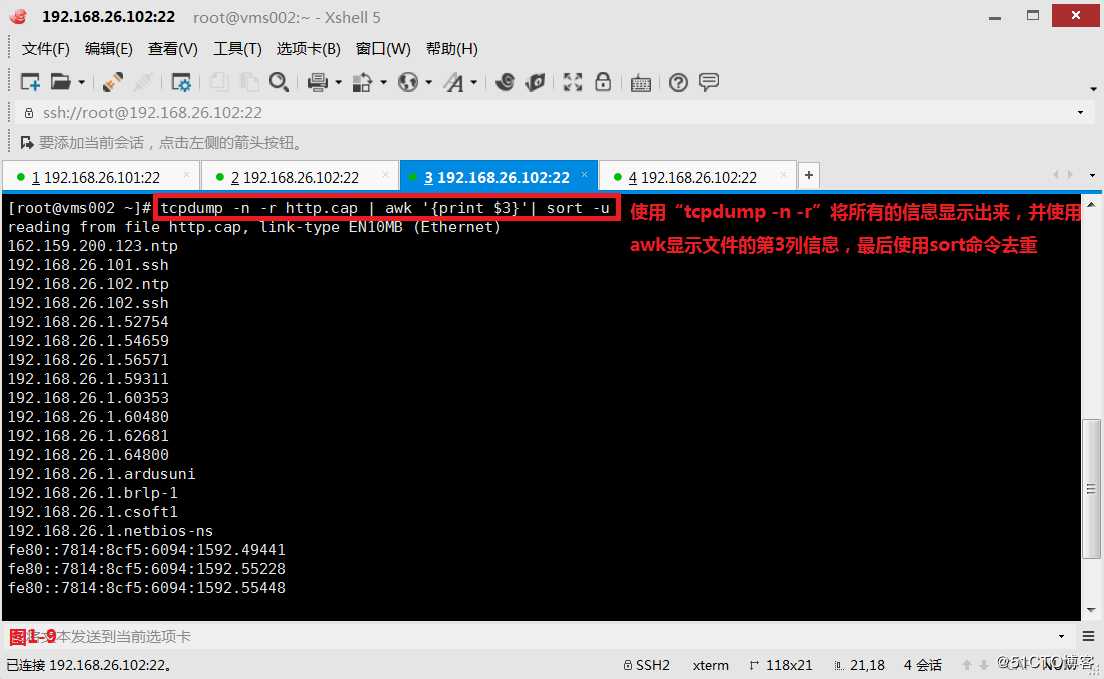Open the 文件(F) menu
The width and height of the screenshot is (1104, 679).
[46, 49]
